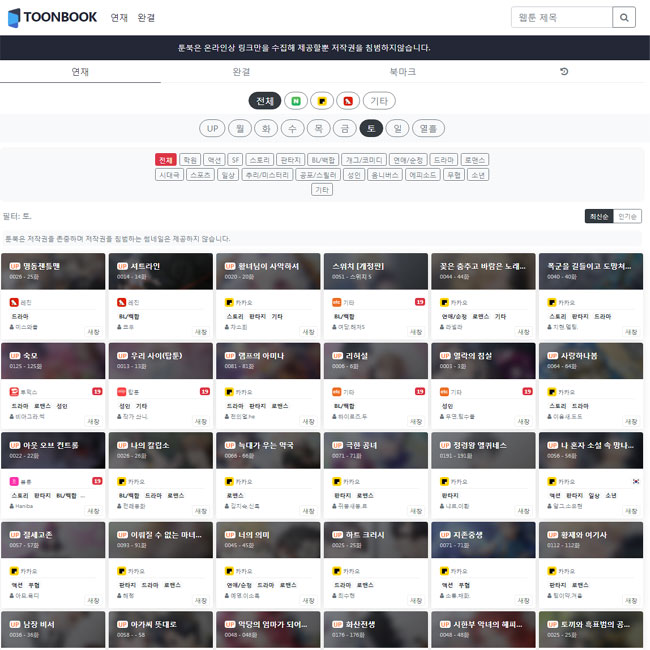Click the UP badge on 리허설 card
The width and height of the screenshot is (650, 650).
coord(337,356)
